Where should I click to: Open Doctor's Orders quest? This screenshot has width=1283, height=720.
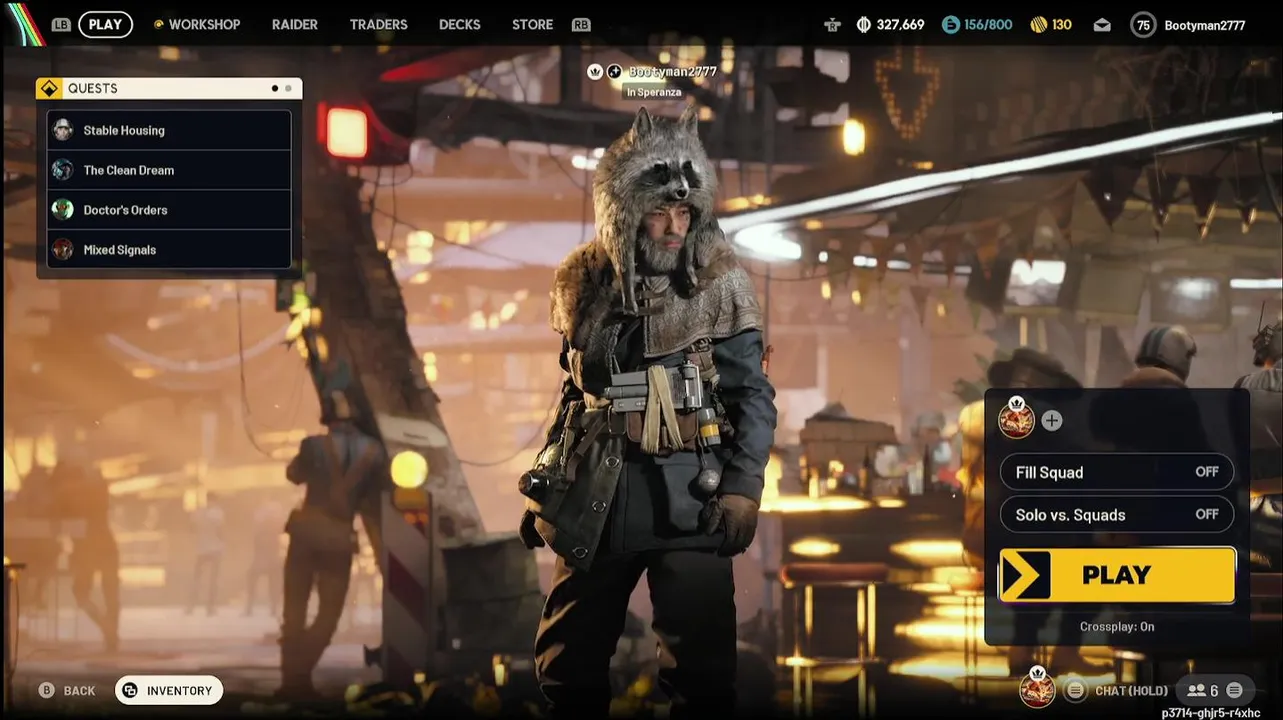point(169,210)
